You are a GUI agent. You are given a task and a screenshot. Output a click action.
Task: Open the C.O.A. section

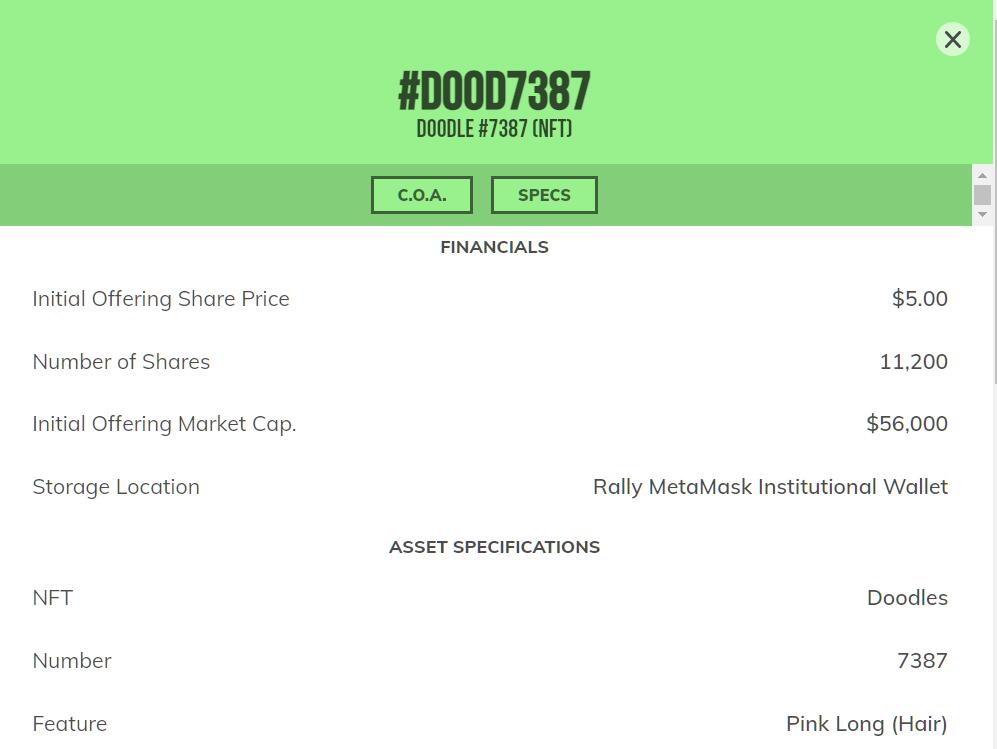coord(422,195)
